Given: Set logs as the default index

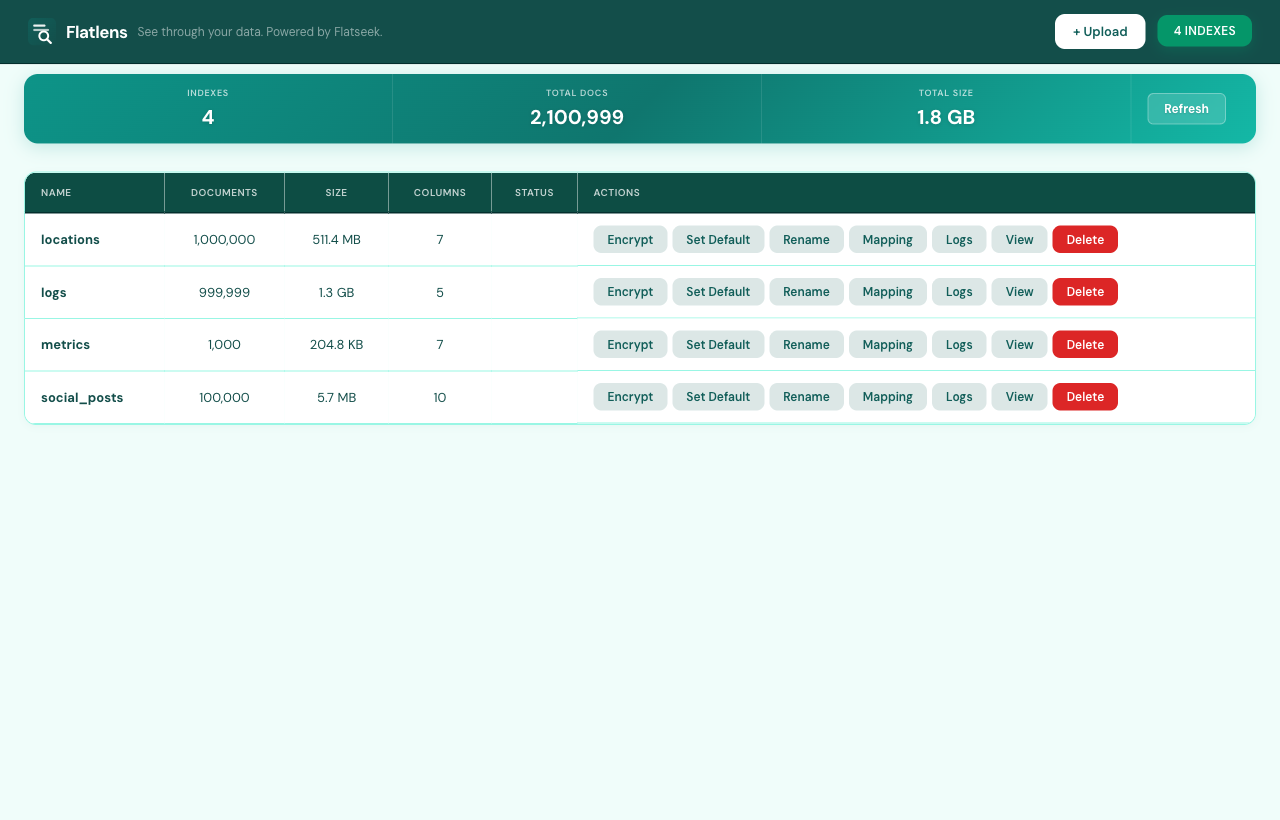Looking at the screenshot, I should tap(718, 291).
